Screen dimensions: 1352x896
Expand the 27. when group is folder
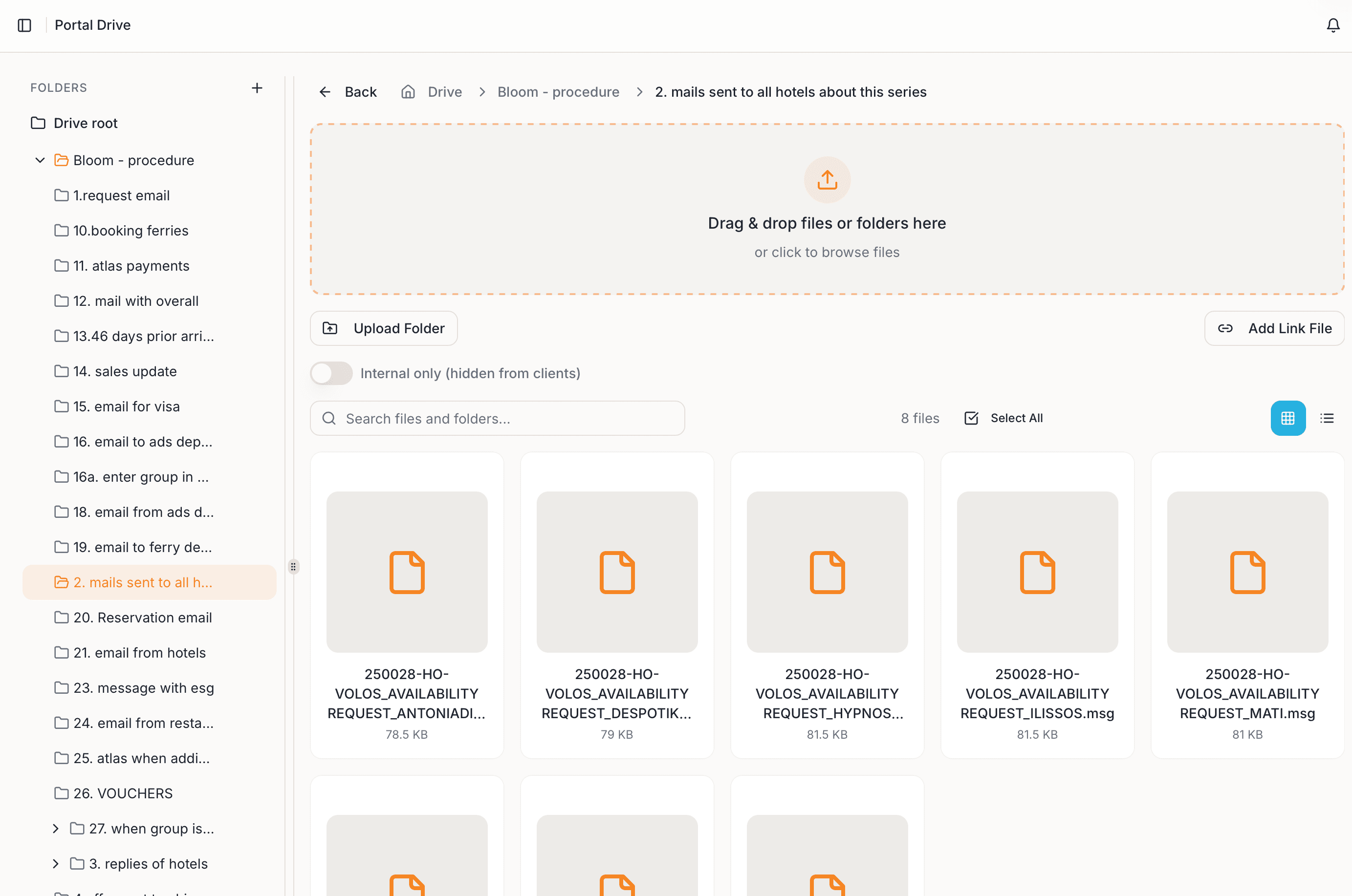point(55,829)
